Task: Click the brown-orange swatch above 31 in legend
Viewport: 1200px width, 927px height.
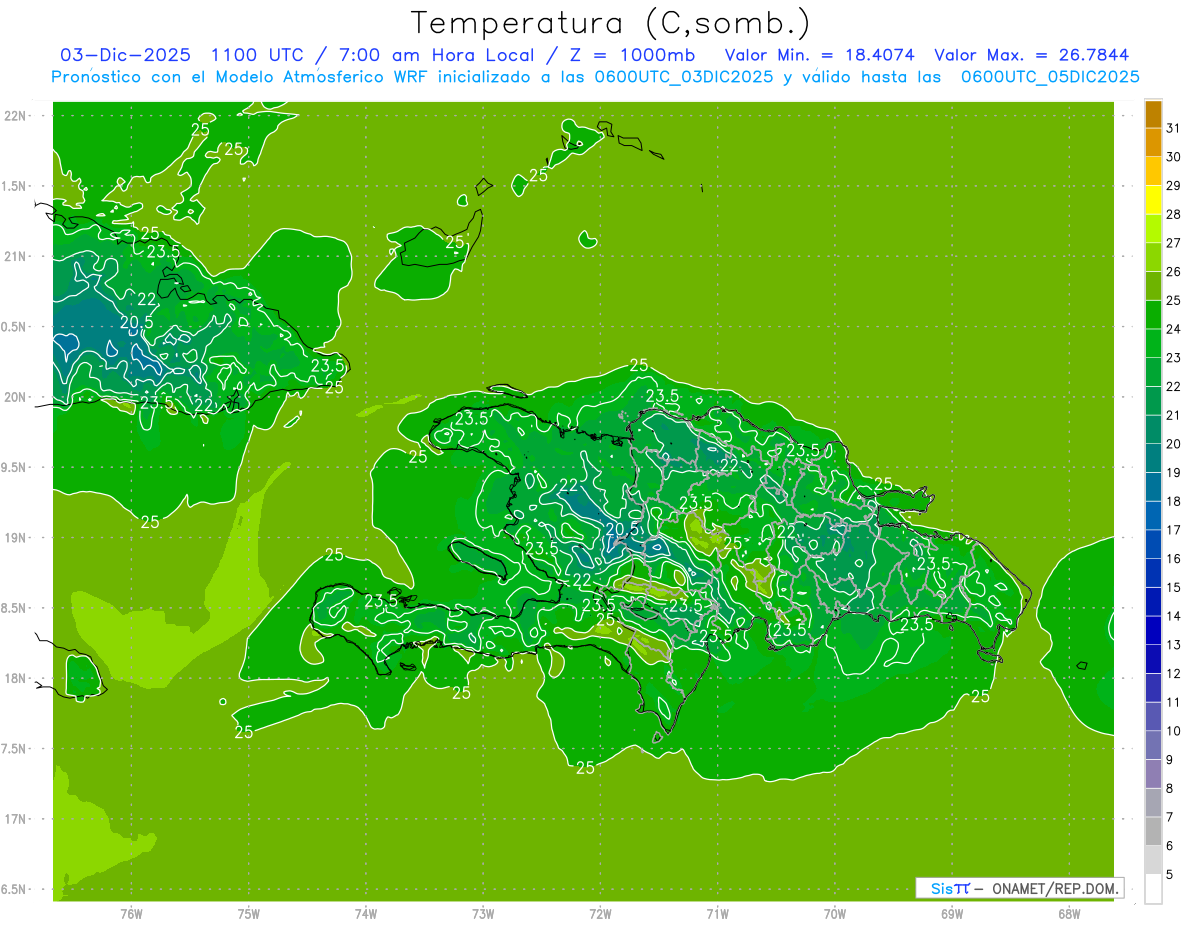Action: click(1153, 114)
